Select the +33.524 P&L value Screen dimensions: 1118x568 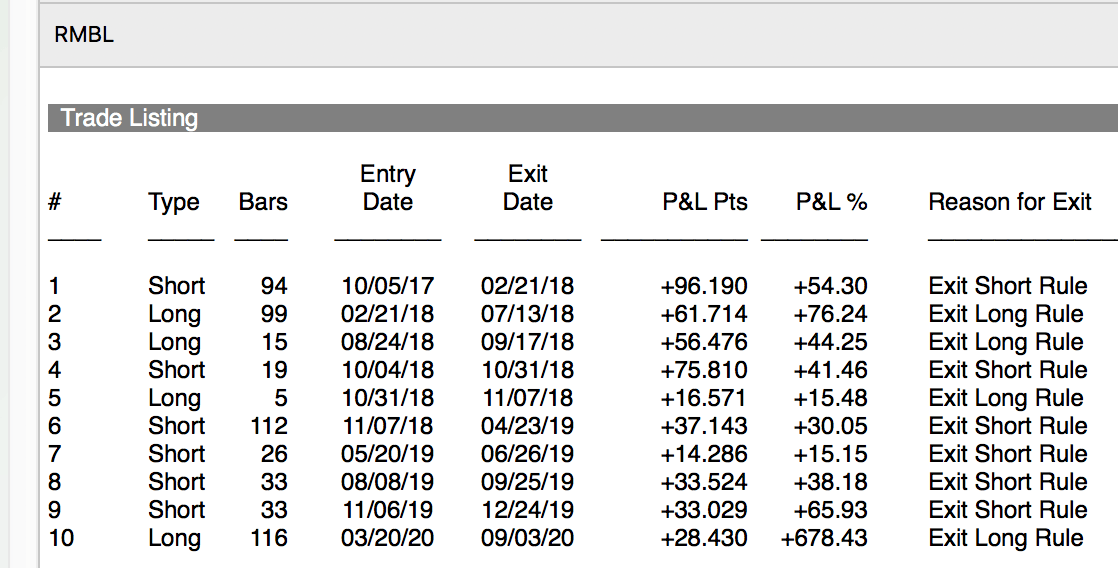point(704,481)
